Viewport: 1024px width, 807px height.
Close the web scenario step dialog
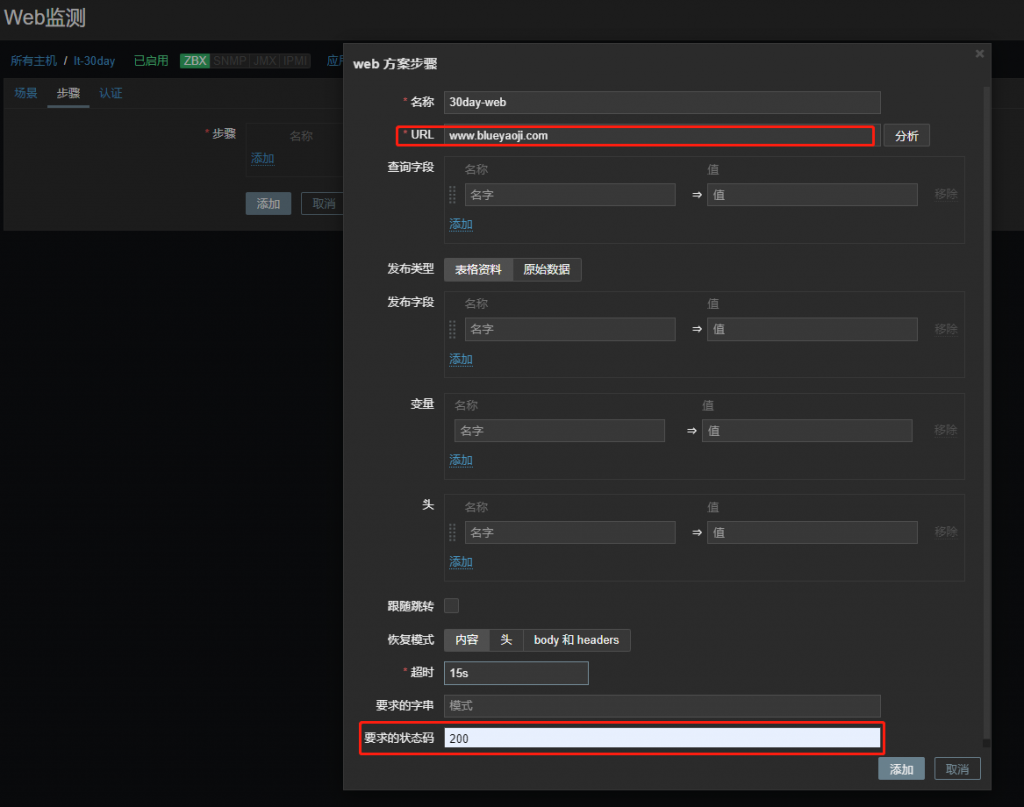(x=979, y=54)
